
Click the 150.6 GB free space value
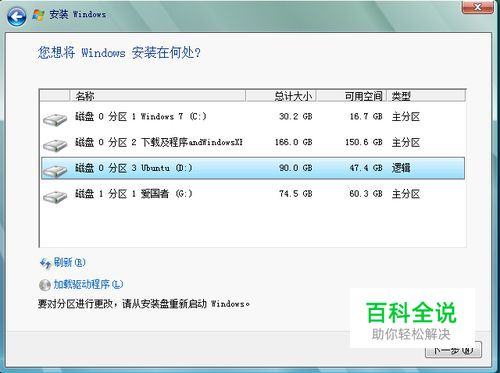[364, 142]
